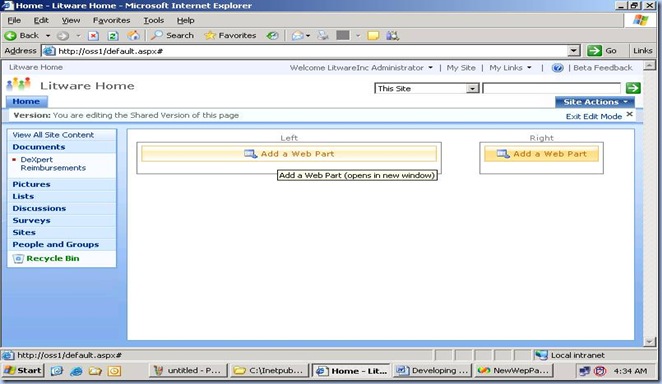Refresh the page with the green arrows icon
The width and height of the screenshot is (662, 384).
tap(113, 36)
